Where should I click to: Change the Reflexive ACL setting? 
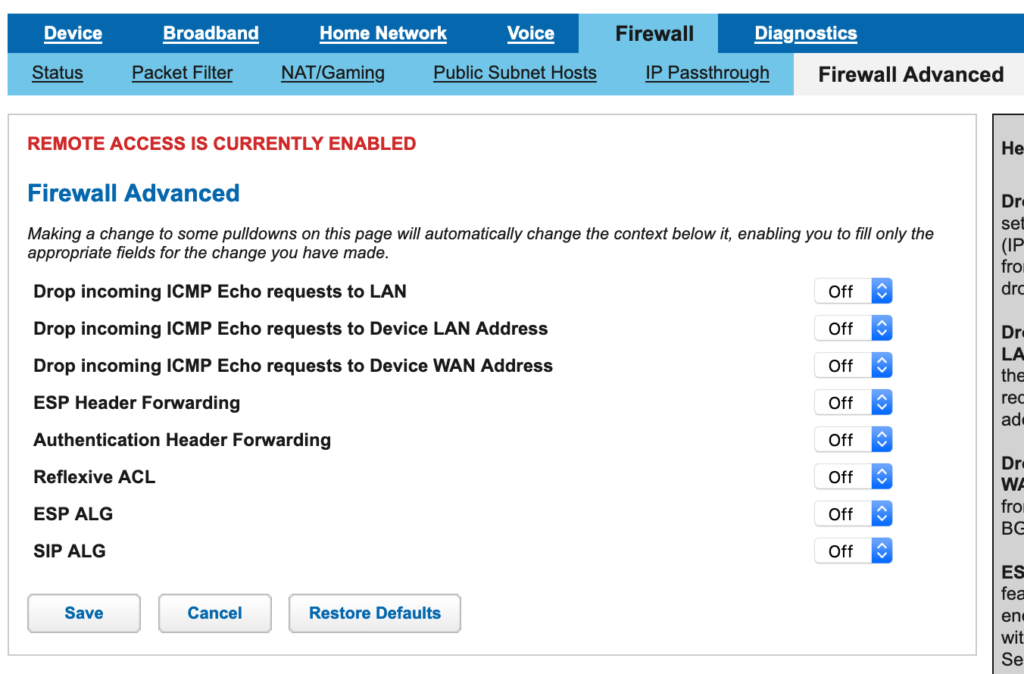tap(853, 477)
